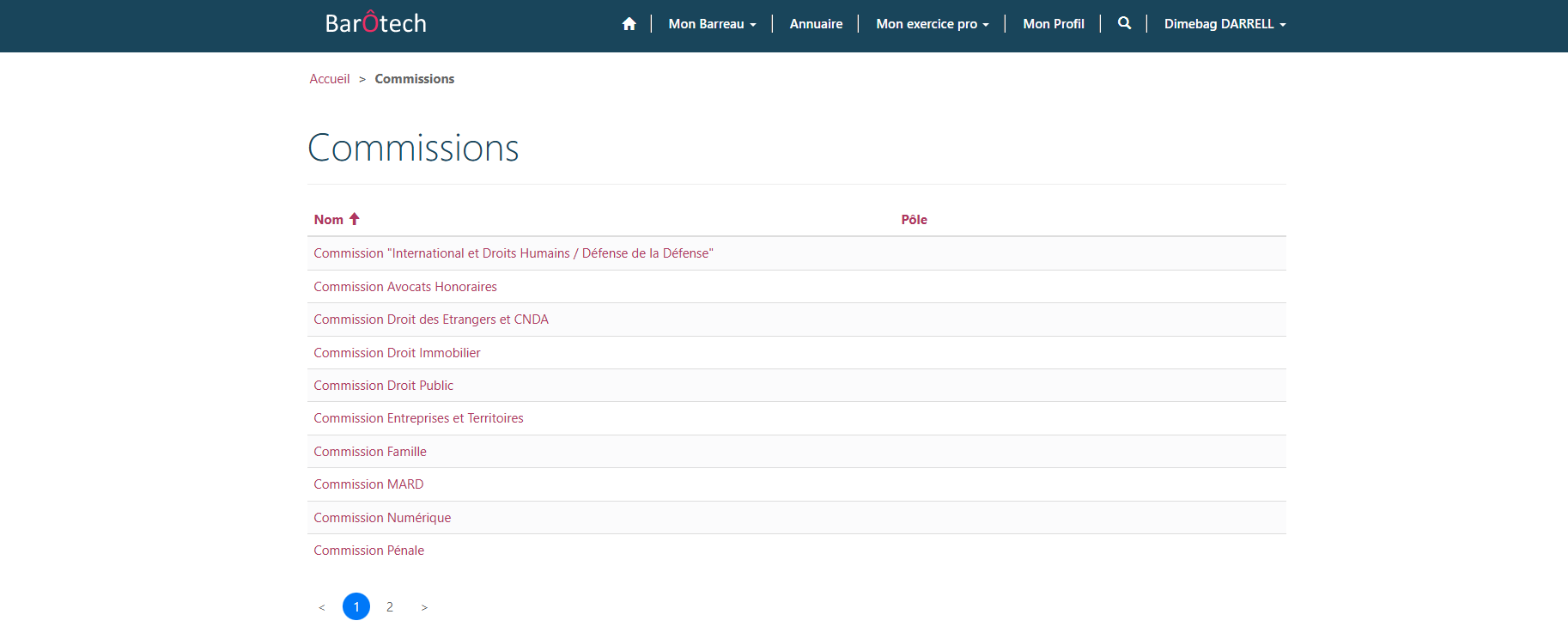Open the search magnifier icon
The height and width of the screenshot is (639, 1568).
(x=1124, y=23)
